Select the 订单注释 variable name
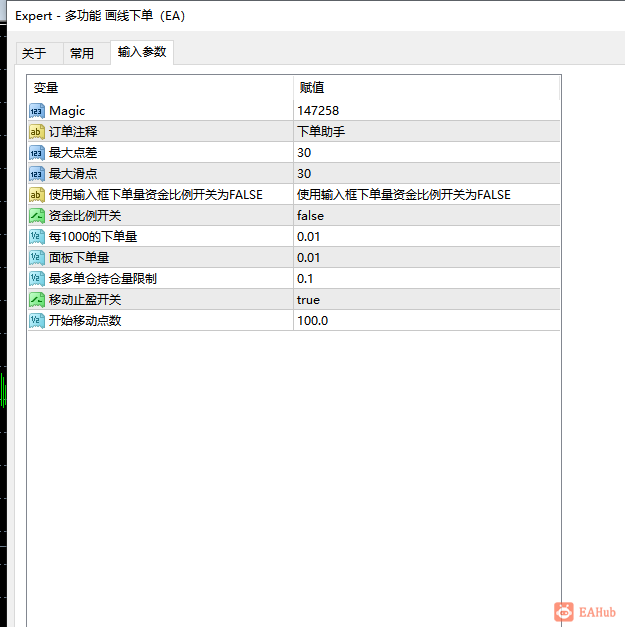The height and width of the screenshot is (627, 625). tap(73, 132)
